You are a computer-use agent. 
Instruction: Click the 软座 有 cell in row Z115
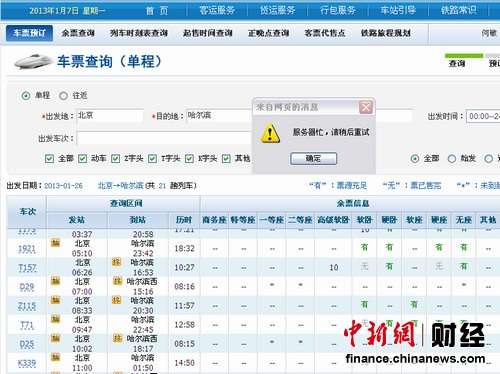pyautogui.click(x=414, y=305)
